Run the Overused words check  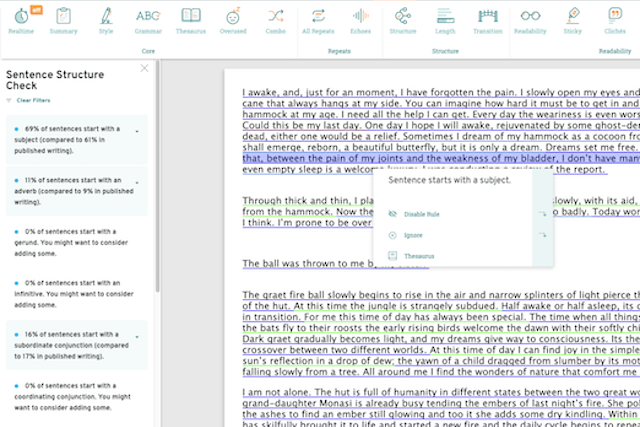tap(233, 20)
